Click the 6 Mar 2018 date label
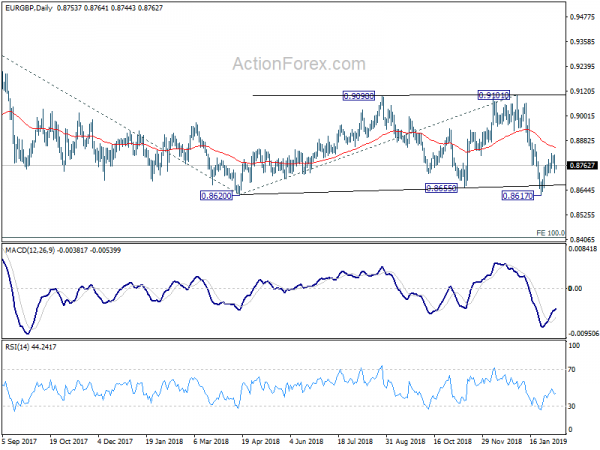The image size is (600, 450). (212, 441)
